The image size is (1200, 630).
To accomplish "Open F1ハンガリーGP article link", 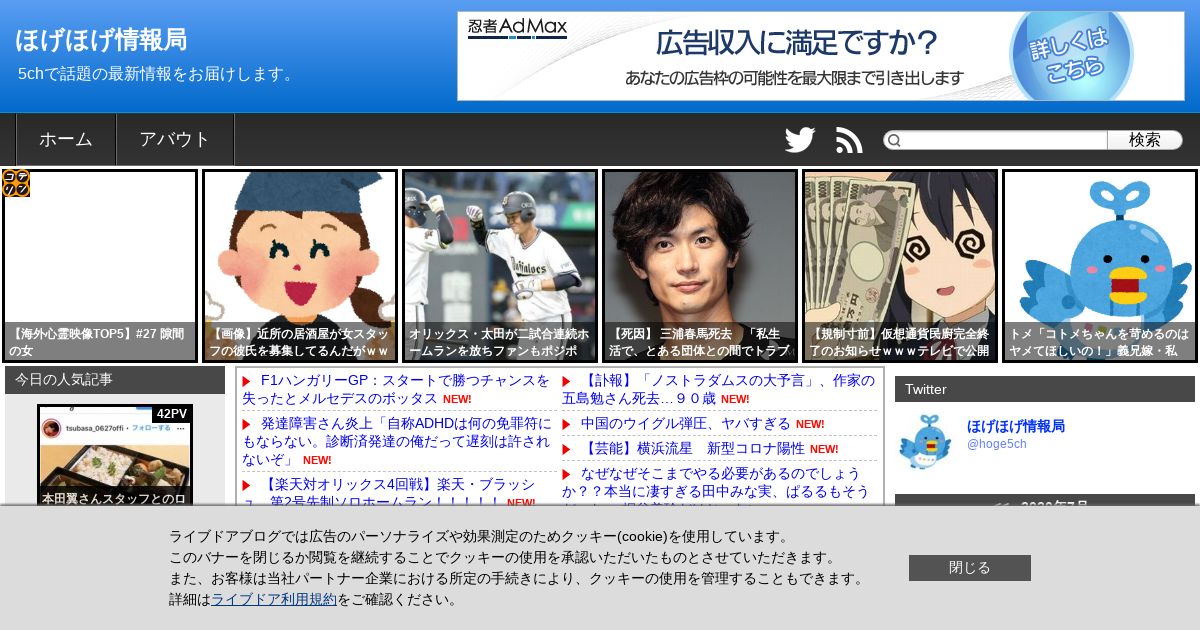I will click(x=395, y=389).
